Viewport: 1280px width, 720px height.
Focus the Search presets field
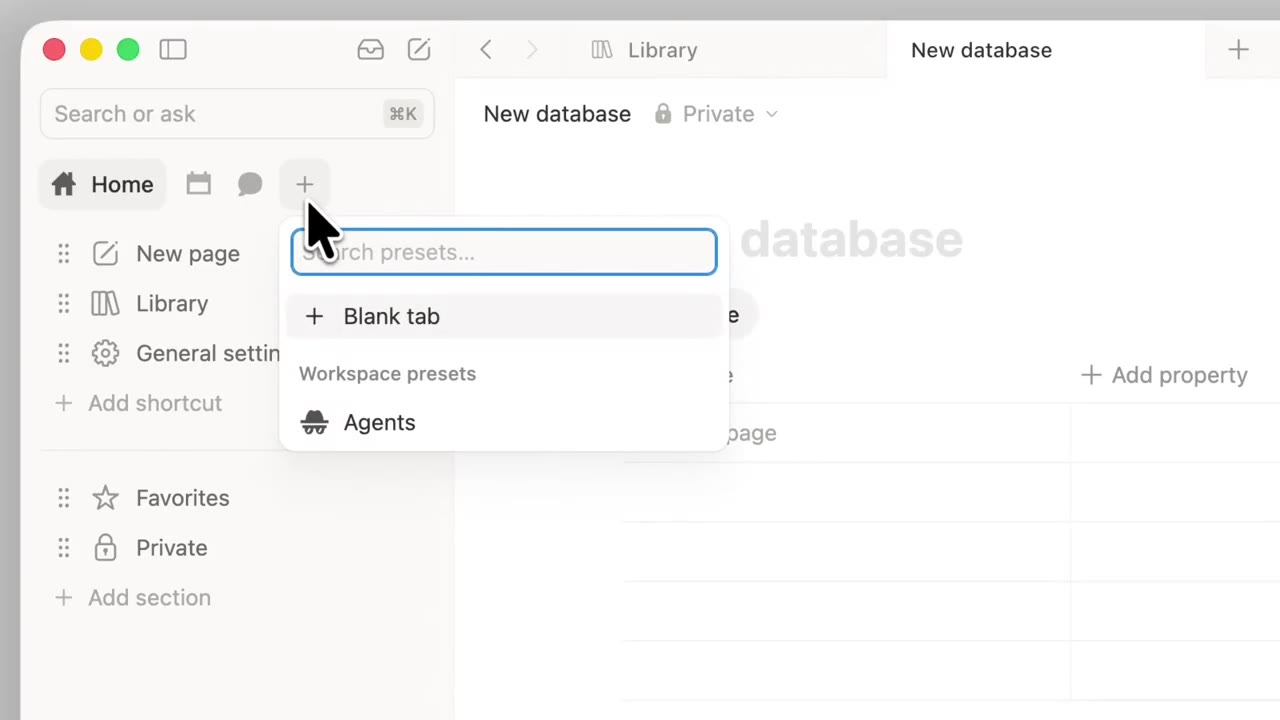point(504,252)
